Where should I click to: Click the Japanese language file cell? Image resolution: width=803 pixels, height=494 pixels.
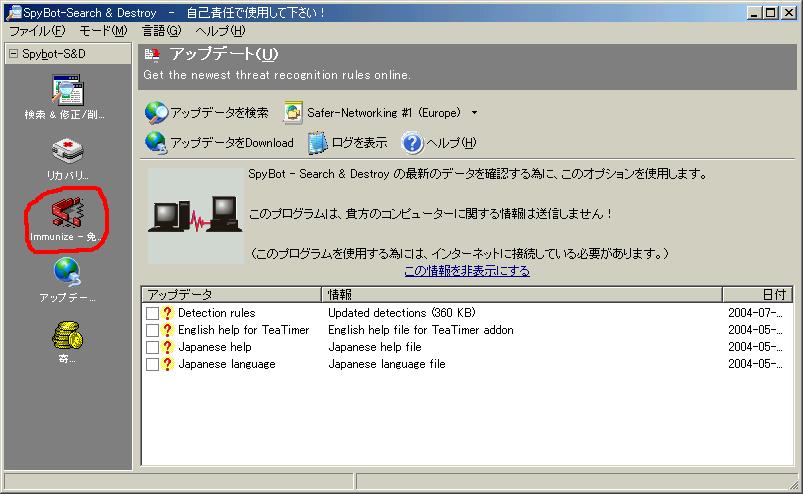click(387, 364)
